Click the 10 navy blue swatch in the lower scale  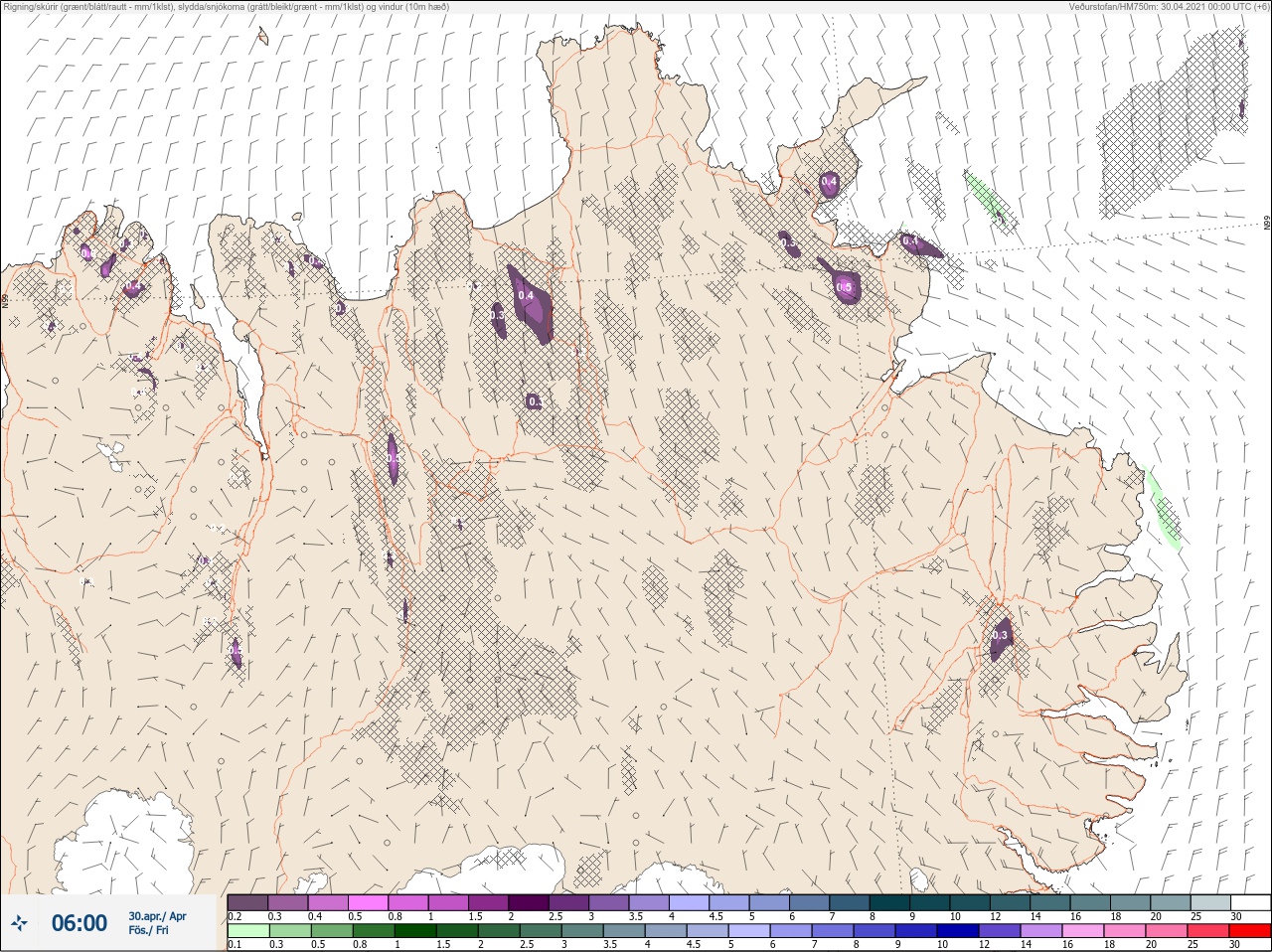[x=957, y=931]
